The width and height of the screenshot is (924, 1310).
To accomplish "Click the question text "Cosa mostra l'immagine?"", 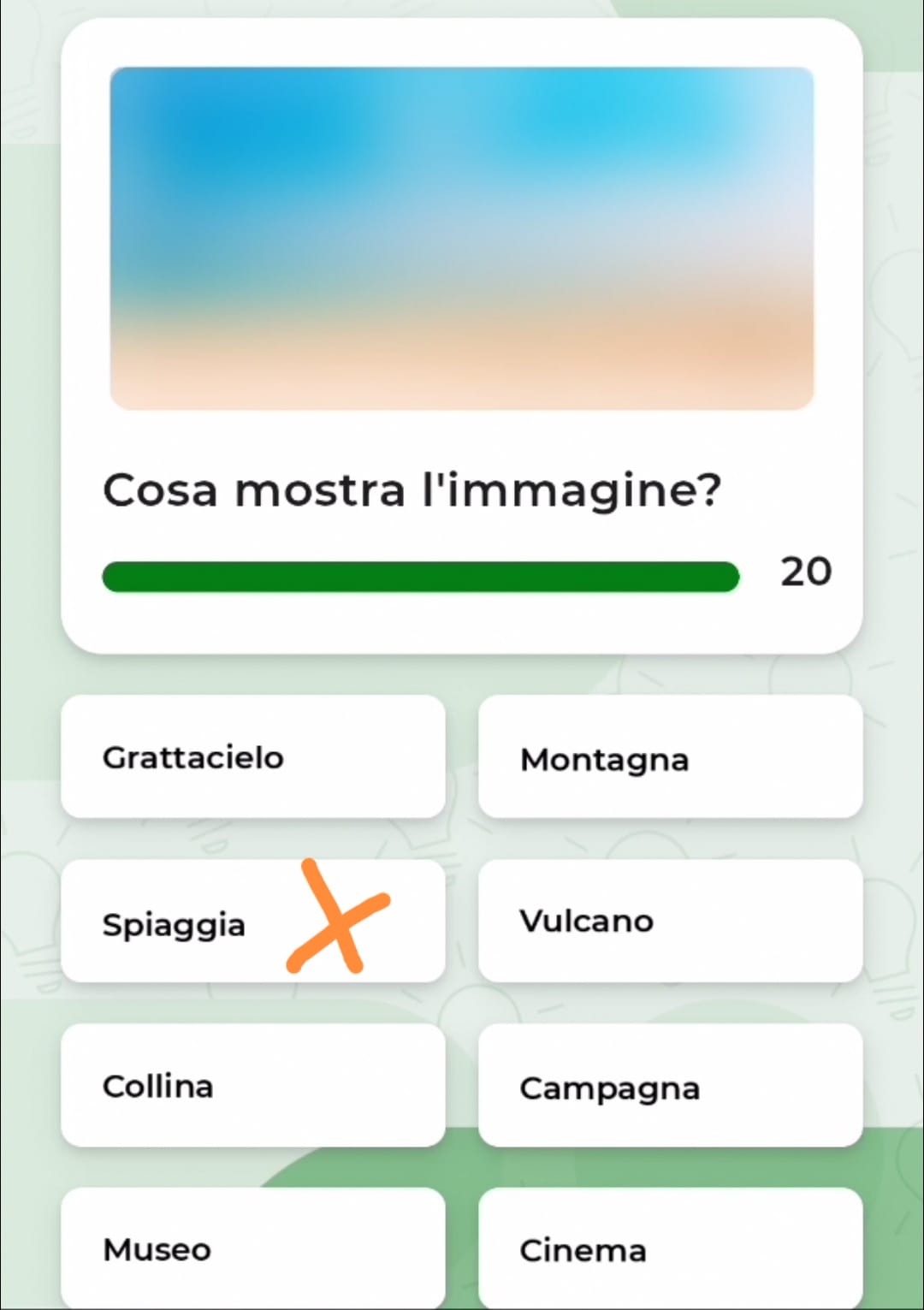I will tap(412, 490).
